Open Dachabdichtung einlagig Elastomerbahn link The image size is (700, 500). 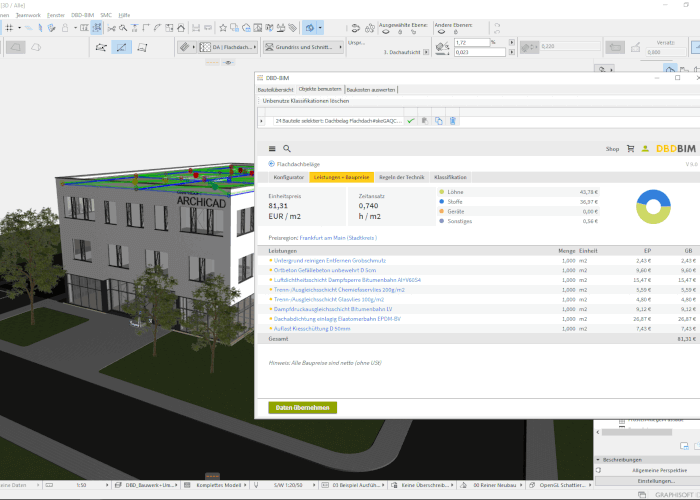[x=337, y=319]
